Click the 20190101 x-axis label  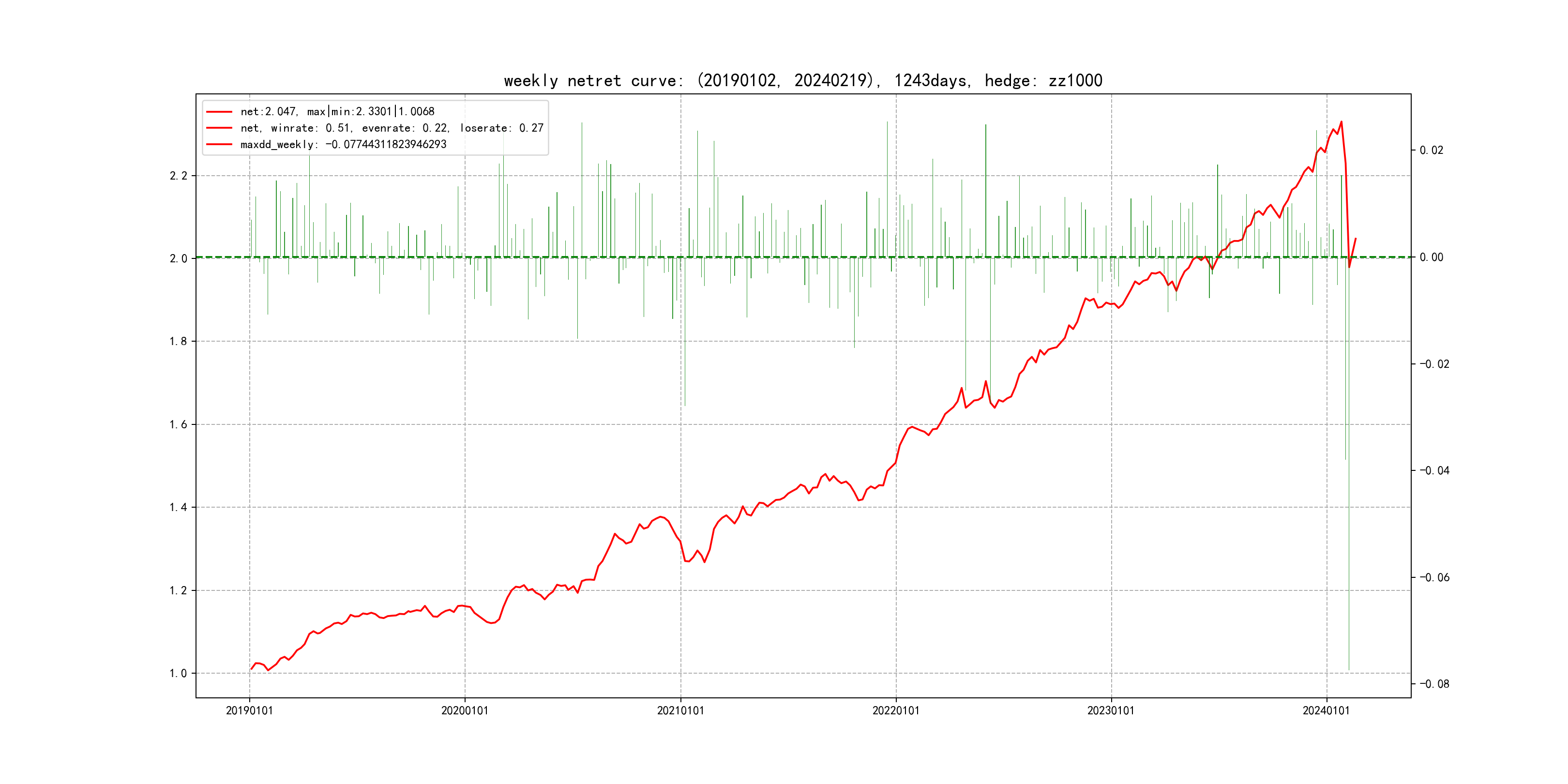pyautogui.click(x=250, y=710)
